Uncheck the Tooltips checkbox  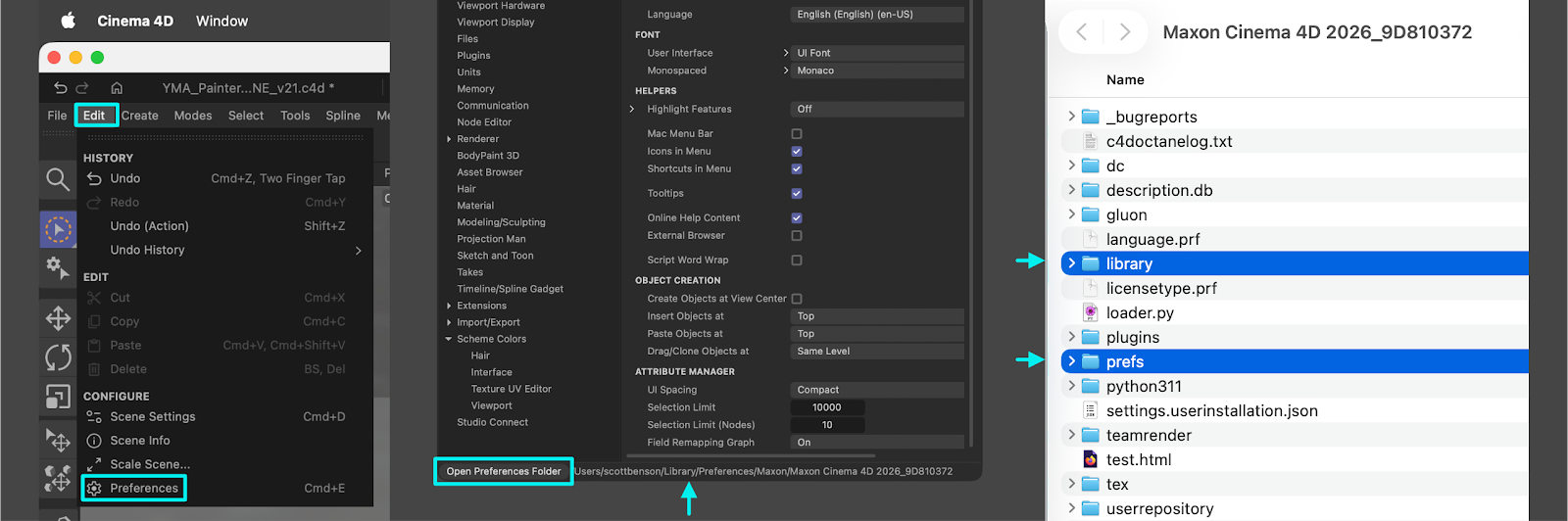(797, 194)
